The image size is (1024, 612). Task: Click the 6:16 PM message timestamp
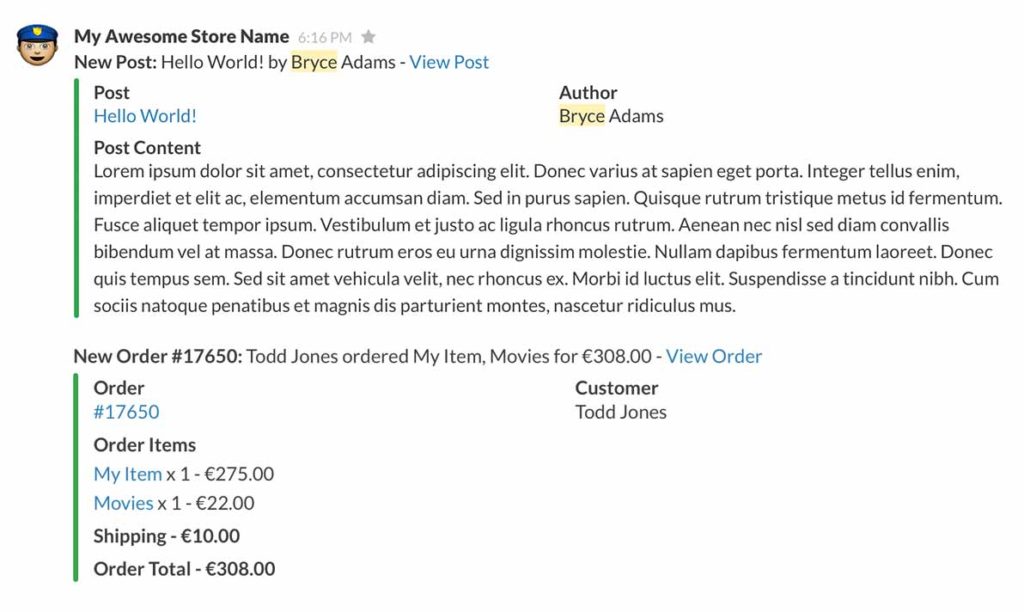tap(324, 38)
